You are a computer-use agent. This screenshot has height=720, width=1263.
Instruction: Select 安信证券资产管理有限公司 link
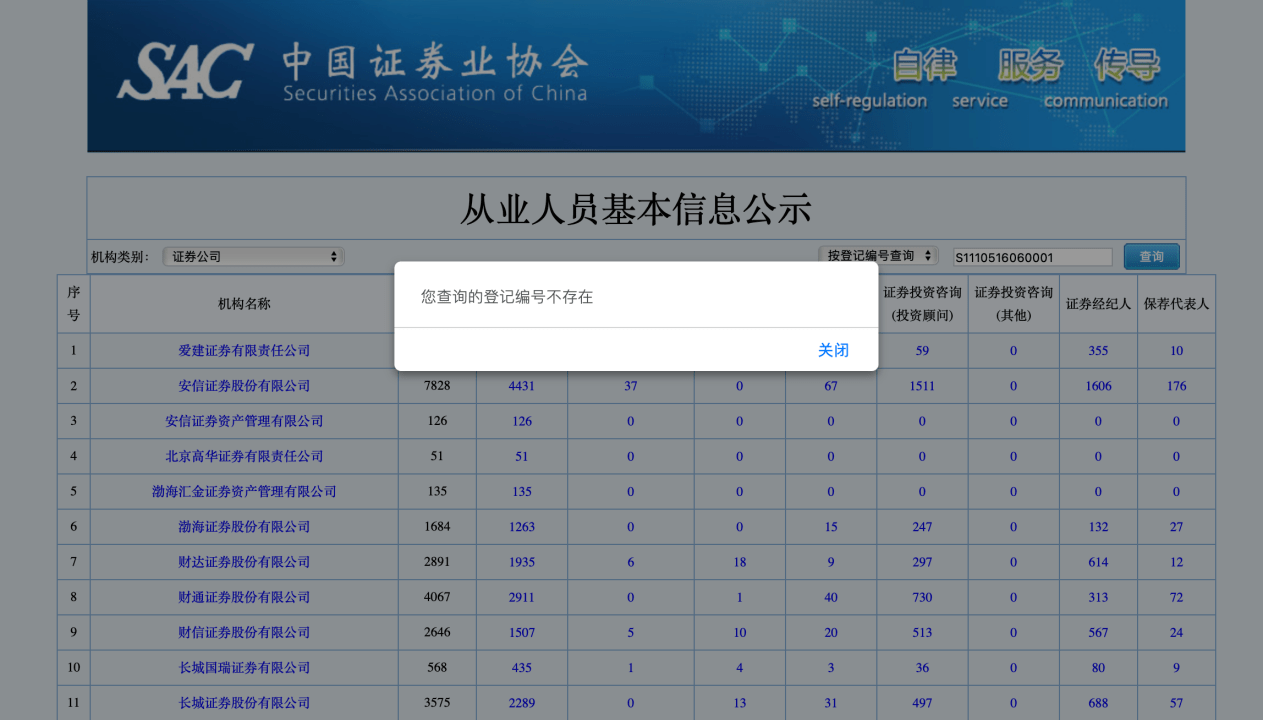pos(244,421)
